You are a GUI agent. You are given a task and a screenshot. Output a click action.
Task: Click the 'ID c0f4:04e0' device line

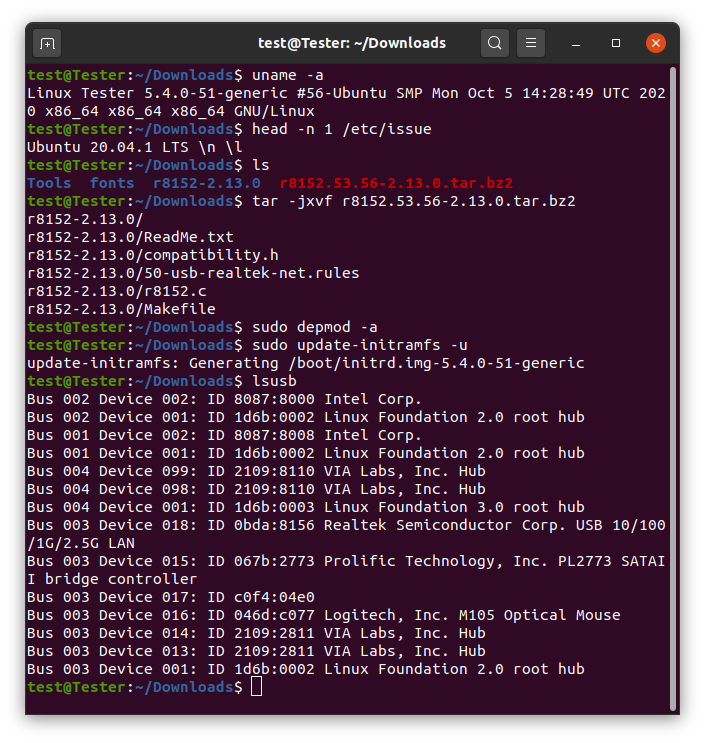pos(171,597)
